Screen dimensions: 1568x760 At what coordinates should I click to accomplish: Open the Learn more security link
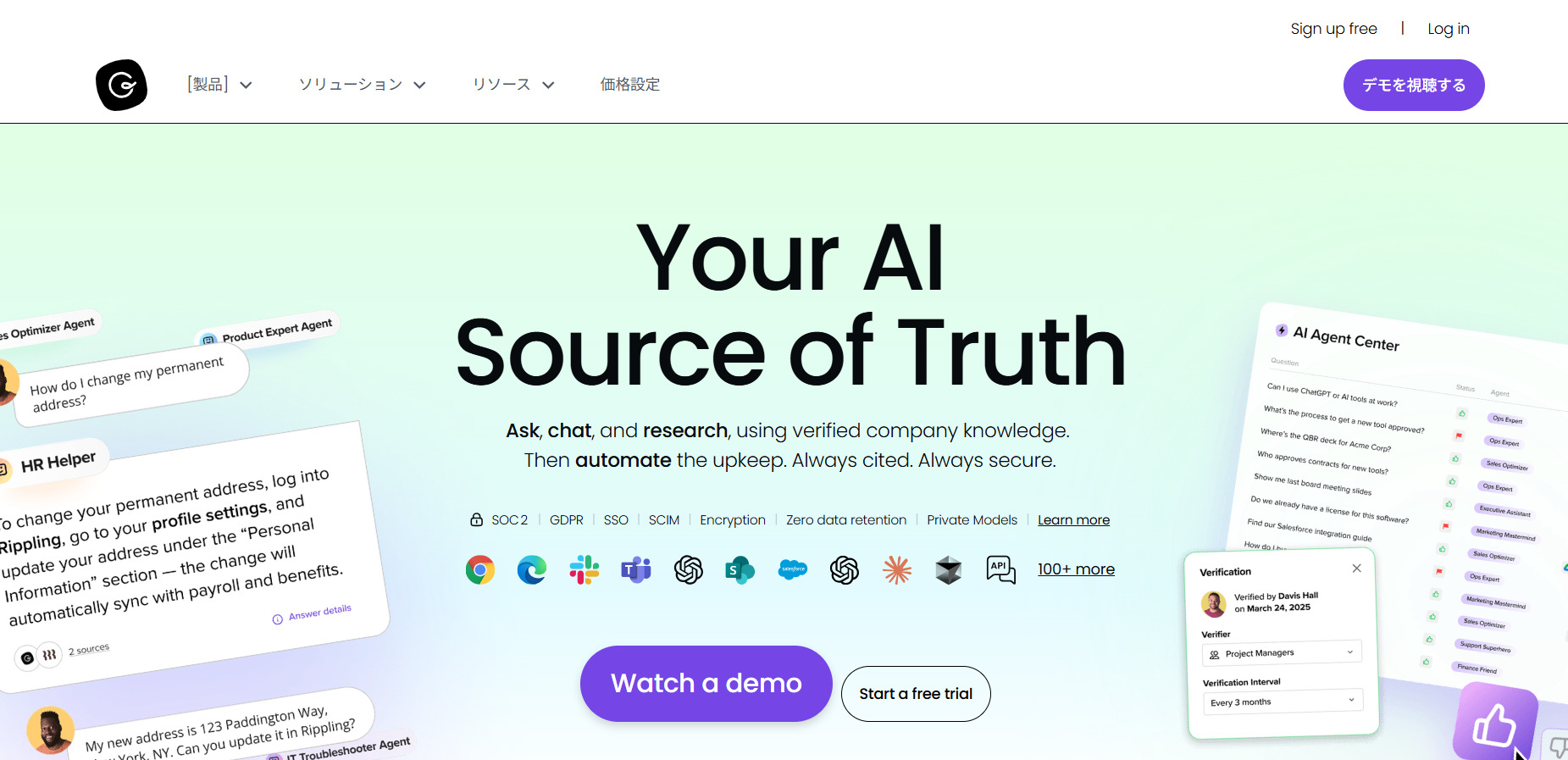coord(1073,520)
